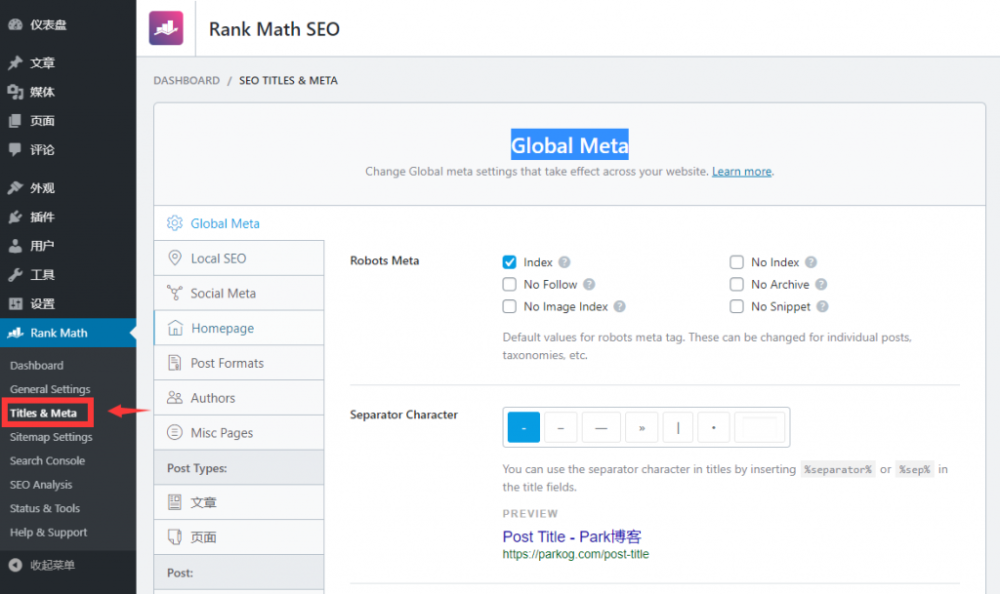
Task: Expand the Rank Math sidebar menu
Action: coord(58,333)
